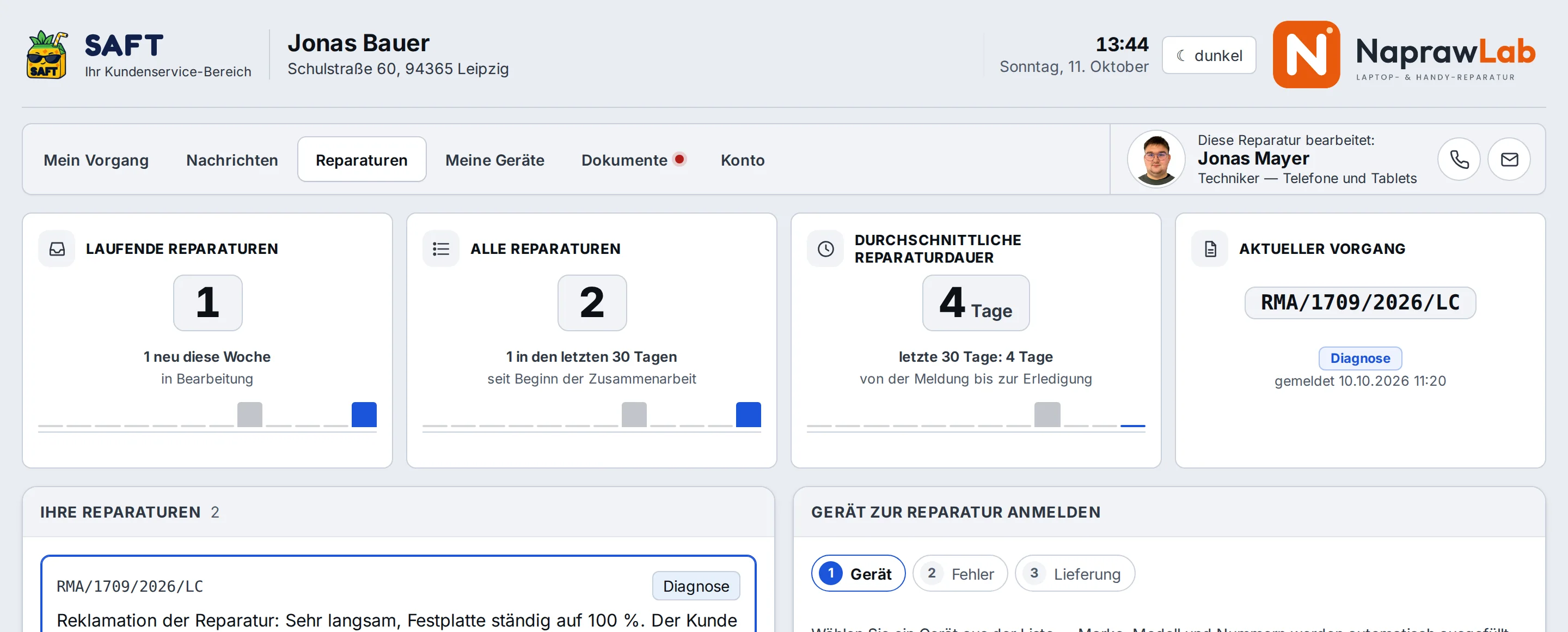The height and width of the screenshot is (632, 1568).
Task: Click the number 1 in Laufende Reparaturen card
Action: point(207,302)
